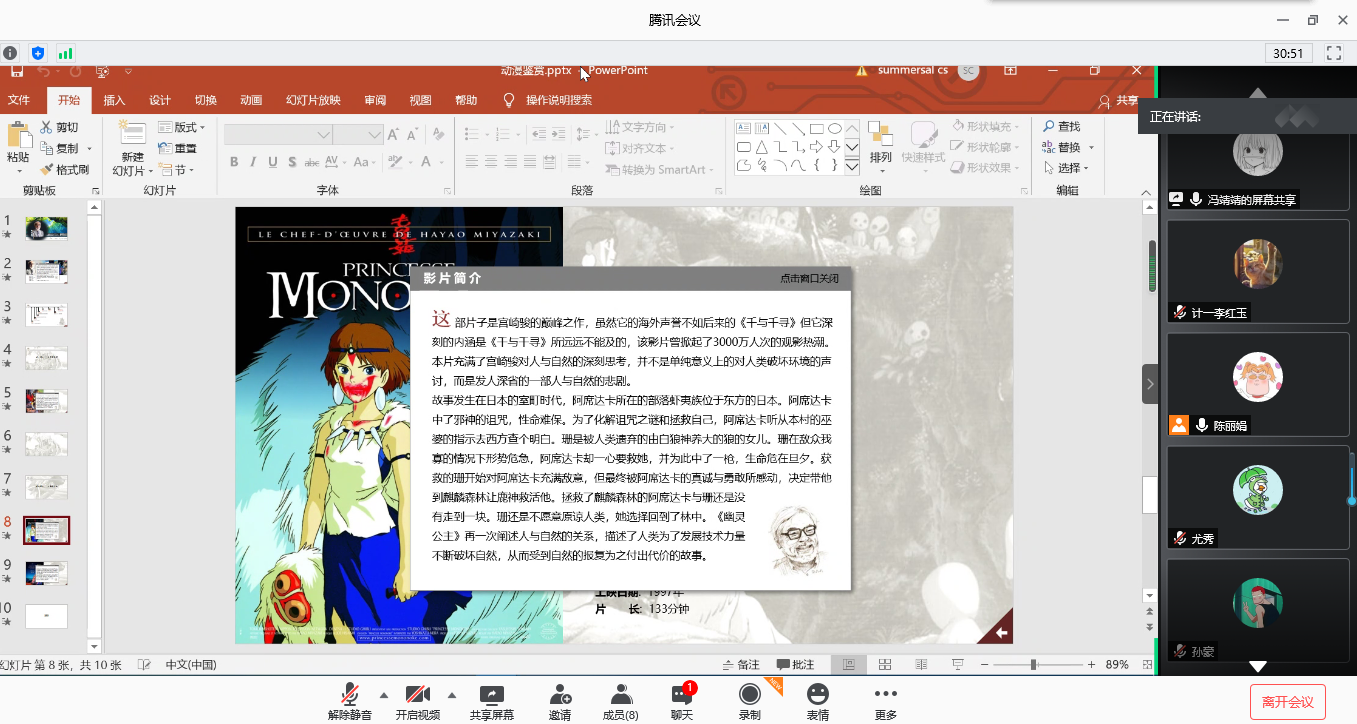Expand the audio options arrow beside 解除静音
This screenshot has height=724, width=1357.
pos(384,695)
